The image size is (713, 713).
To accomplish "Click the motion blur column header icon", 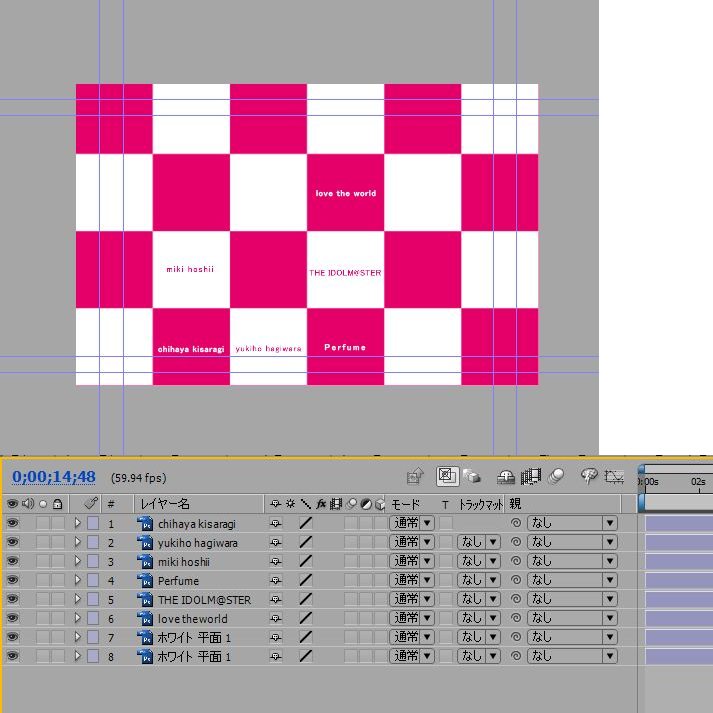I will (351, 504).
